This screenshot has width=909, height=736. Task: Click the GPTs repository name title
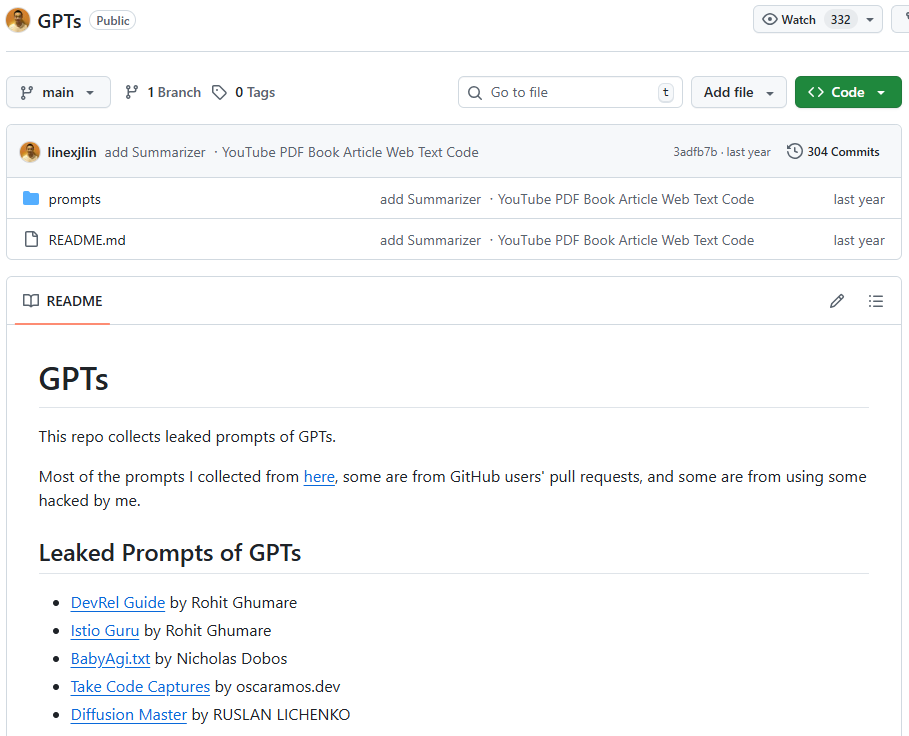59,21
